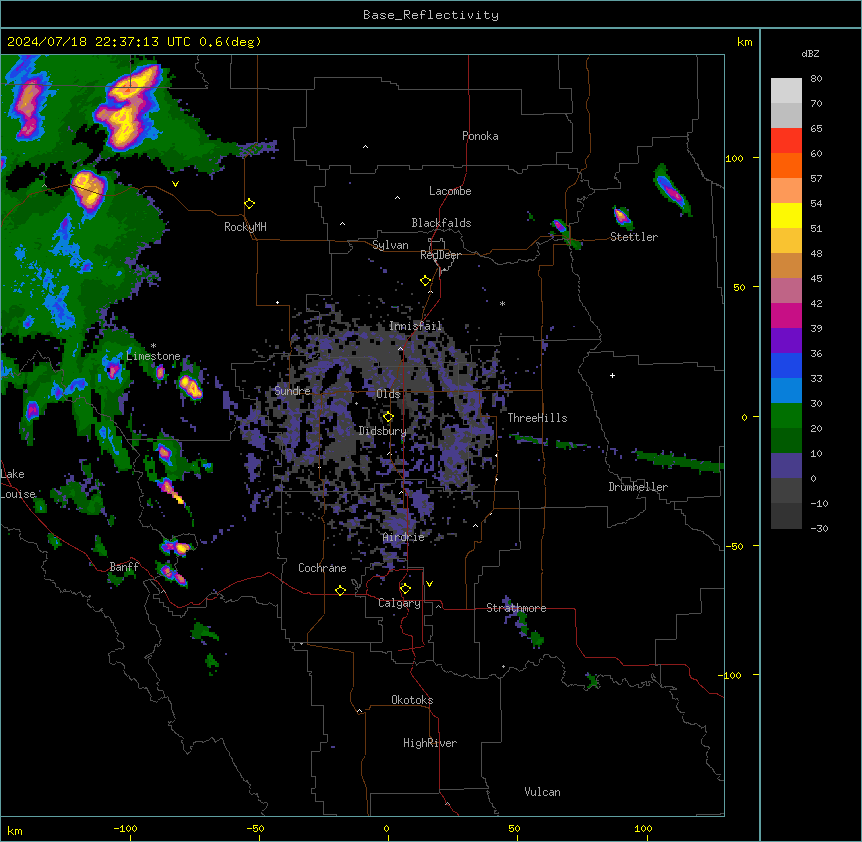The height and width of the screenshot is (842, 862).
Task: Click the orange swatch between 60 and 57 dBZ
Action: [786, 166]
